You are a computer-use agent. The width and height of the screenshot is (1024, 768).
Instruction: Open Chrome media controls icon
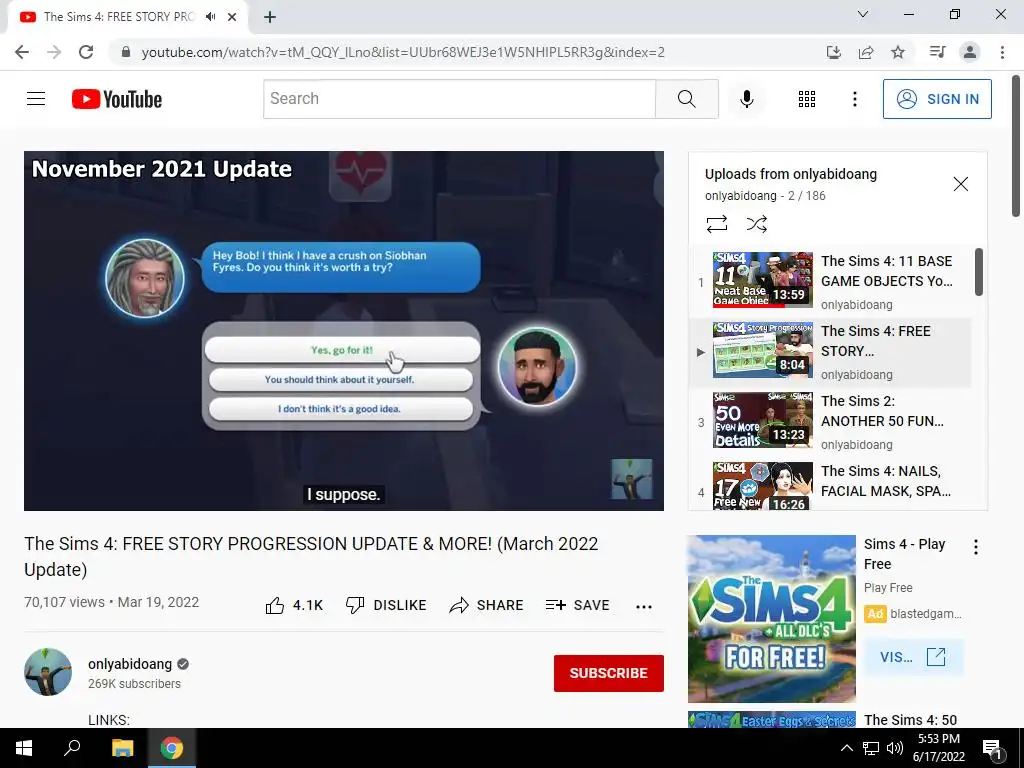point(937,52)
